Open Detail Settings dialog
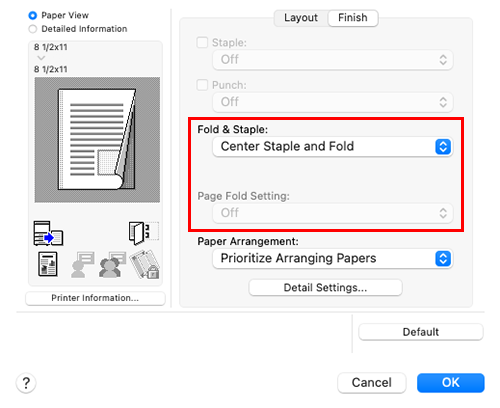Viewport: 500px width, 408px height. pos(325,287)
